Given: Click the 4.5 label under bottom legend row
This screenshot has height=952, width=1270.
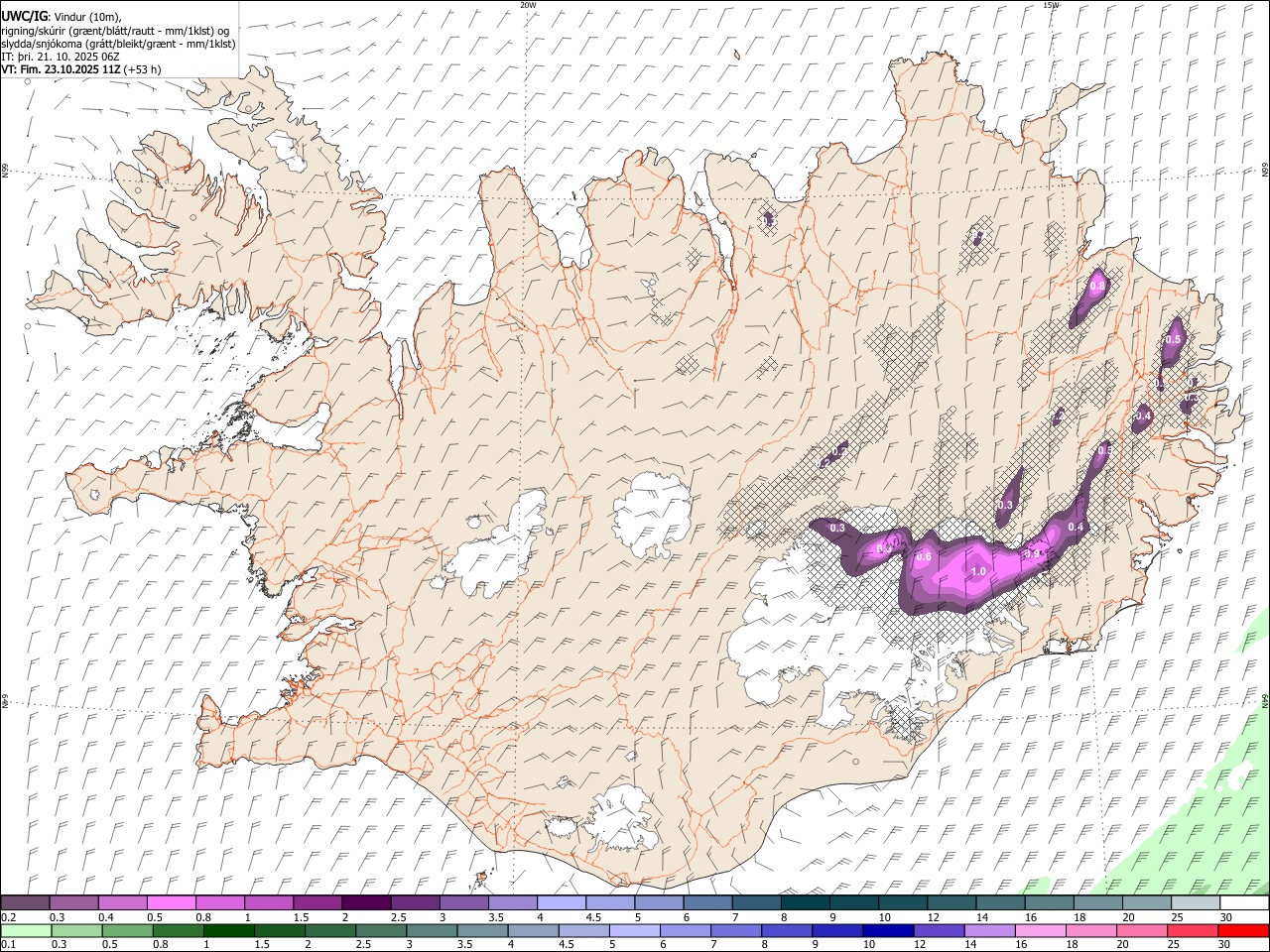Looking at the screenshot, I should pyautogui.click(x=567, y=944).
